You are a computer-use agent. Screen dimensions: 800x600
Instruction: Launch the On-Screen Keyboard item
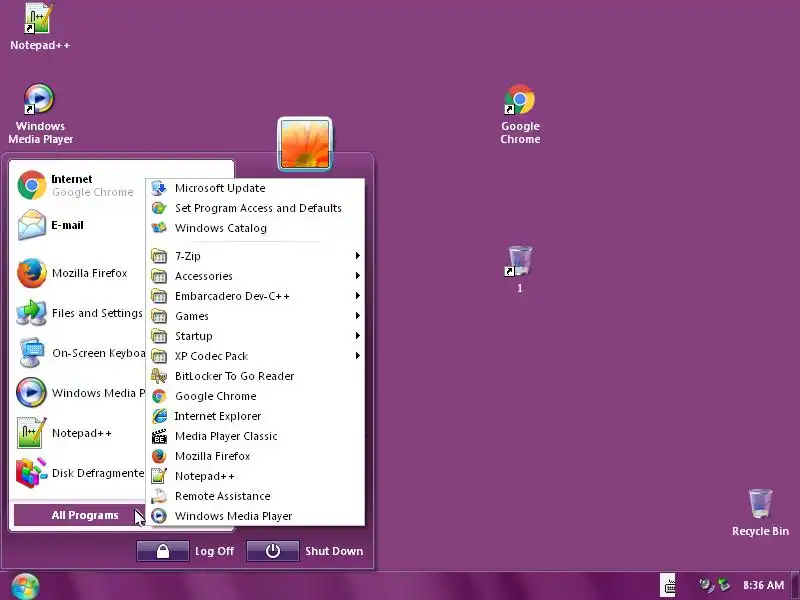pyautogui.click(x=79, y=353)
